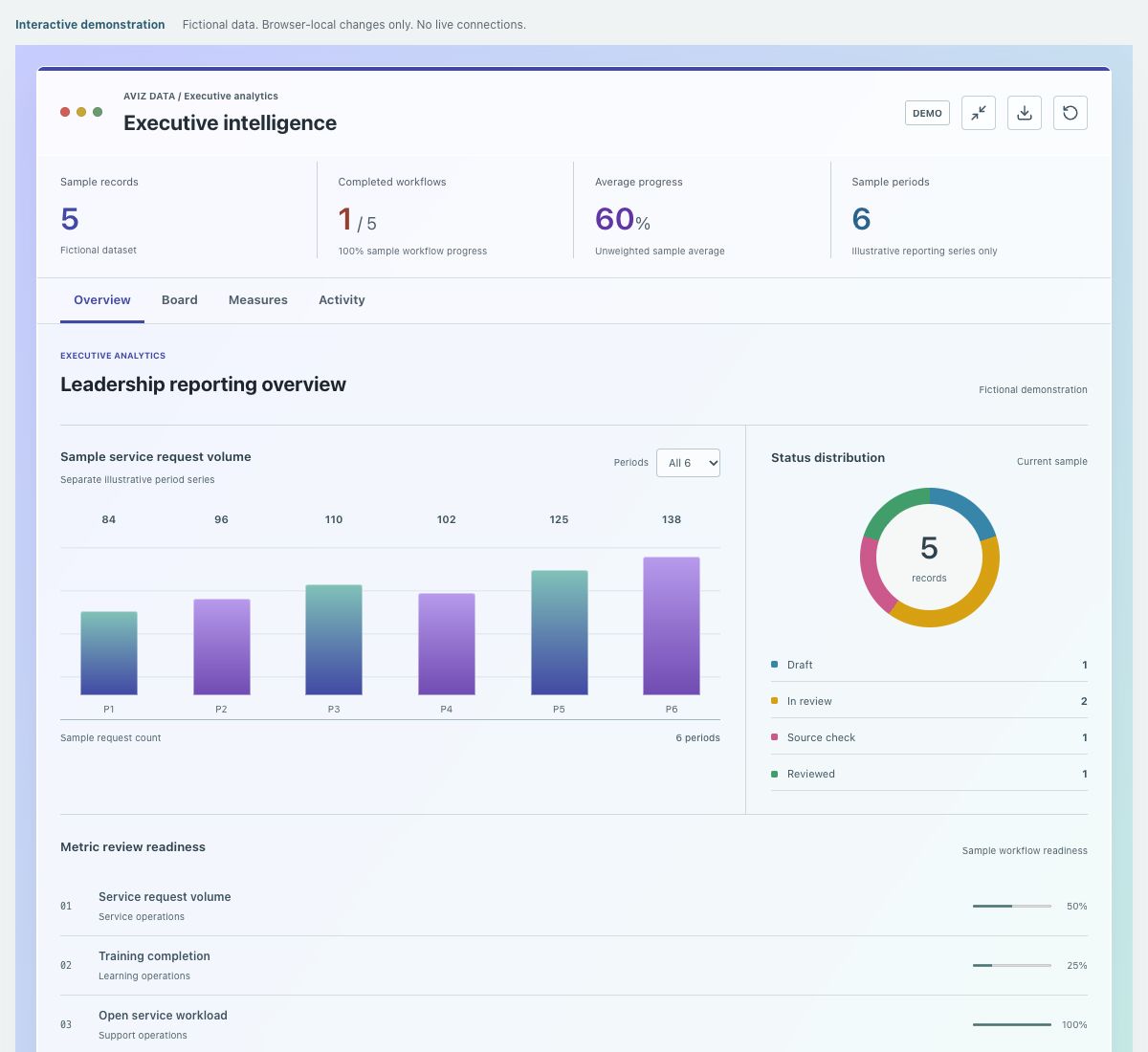Click the Sample records value 5
Image resolution: width=1148 pixels, height=1052 pixels.
[x=70, y=219]
